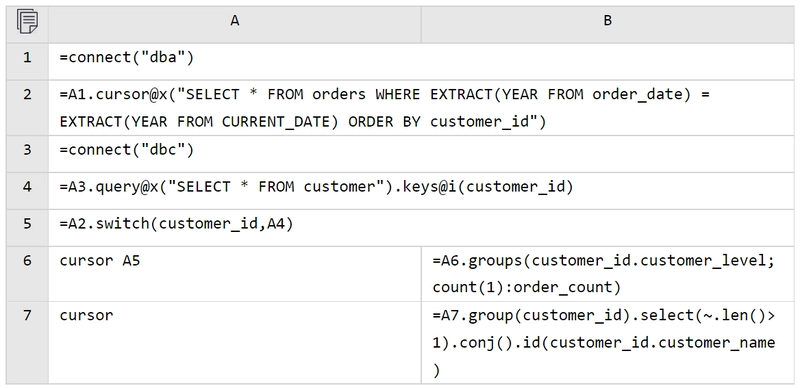Select row 6 header
Screen dimensions: 800x388
[x=27, y=274]
